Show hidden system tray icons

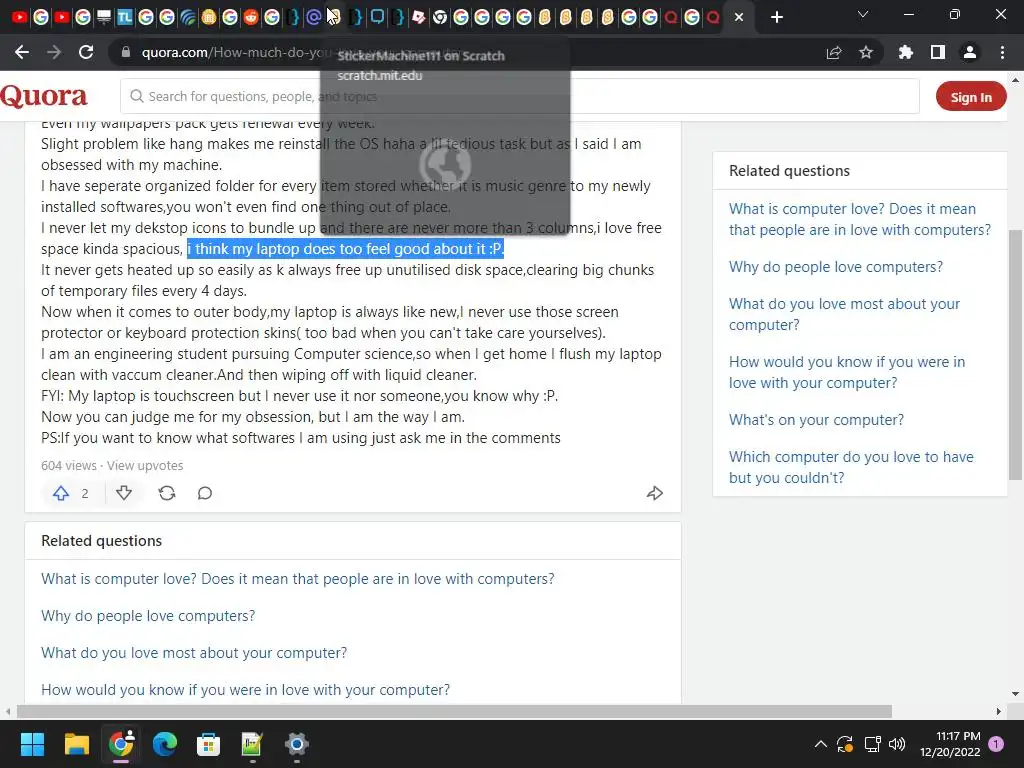click(x=821, y=744)
